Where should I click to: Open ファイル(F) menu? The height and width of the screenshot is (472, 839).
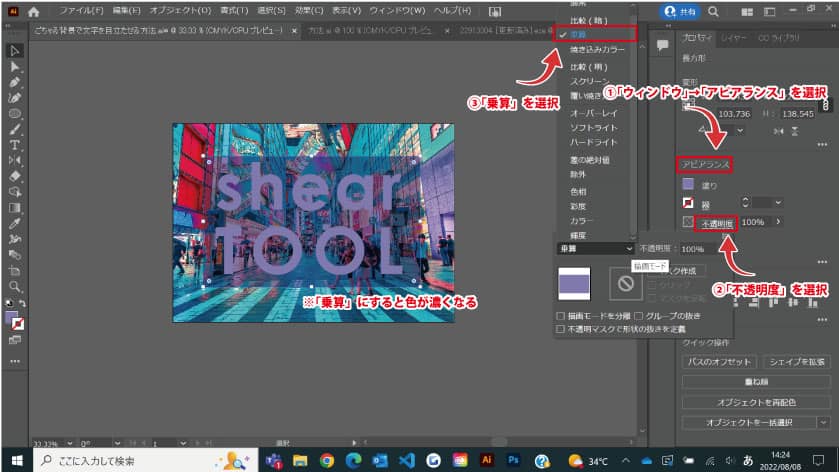coord(81,11)
